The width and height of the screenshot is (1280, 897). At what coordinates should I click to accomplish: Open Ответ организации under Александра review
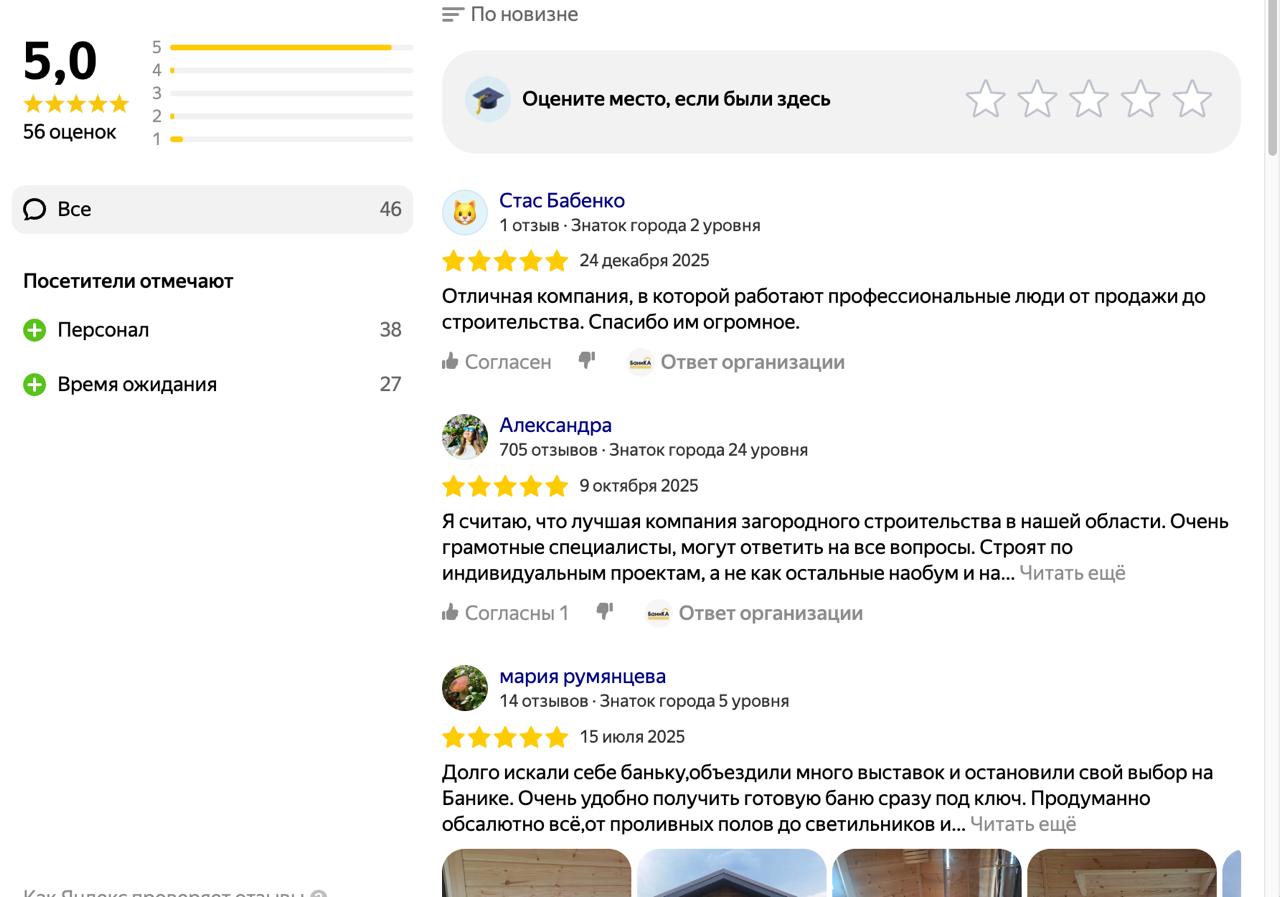(770, 613)
